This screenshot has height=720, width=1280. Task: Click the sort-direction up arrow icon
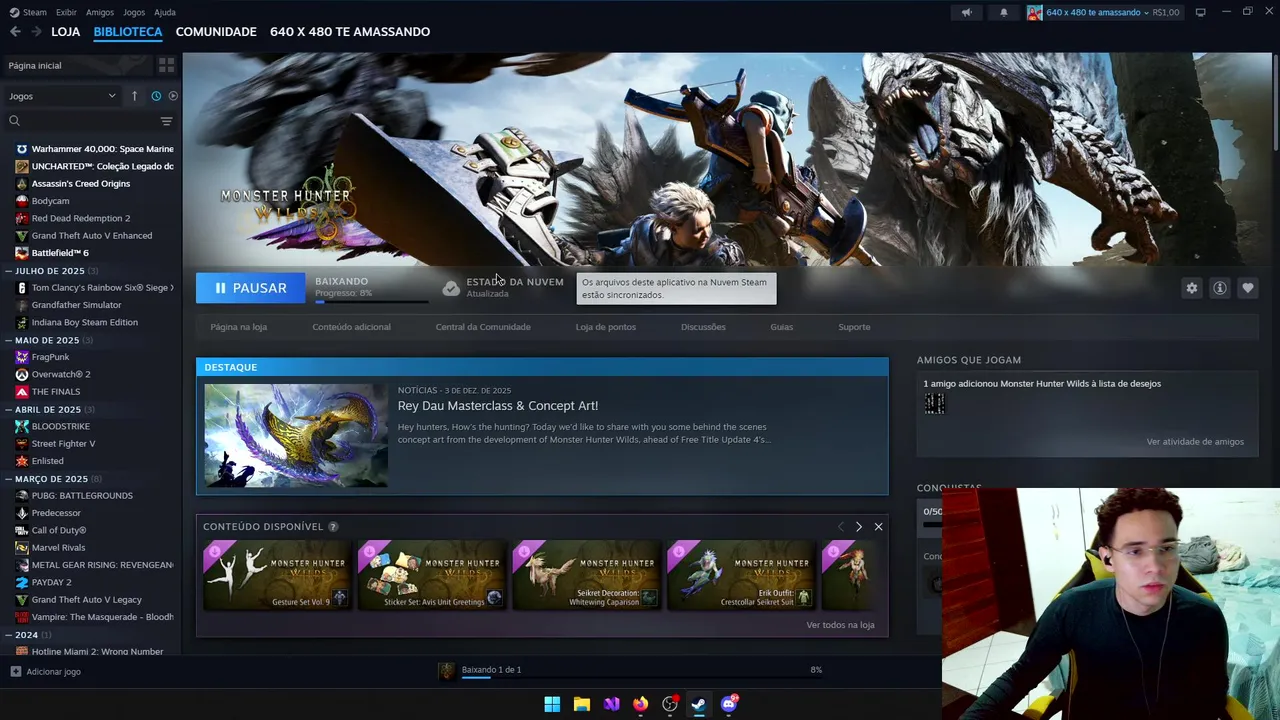(134, 96)
